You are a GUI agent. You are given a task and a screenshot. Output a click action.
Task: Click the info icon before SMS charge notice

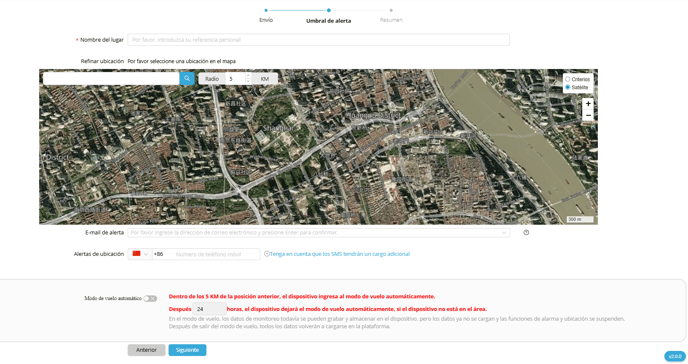(x=266, y=253)
